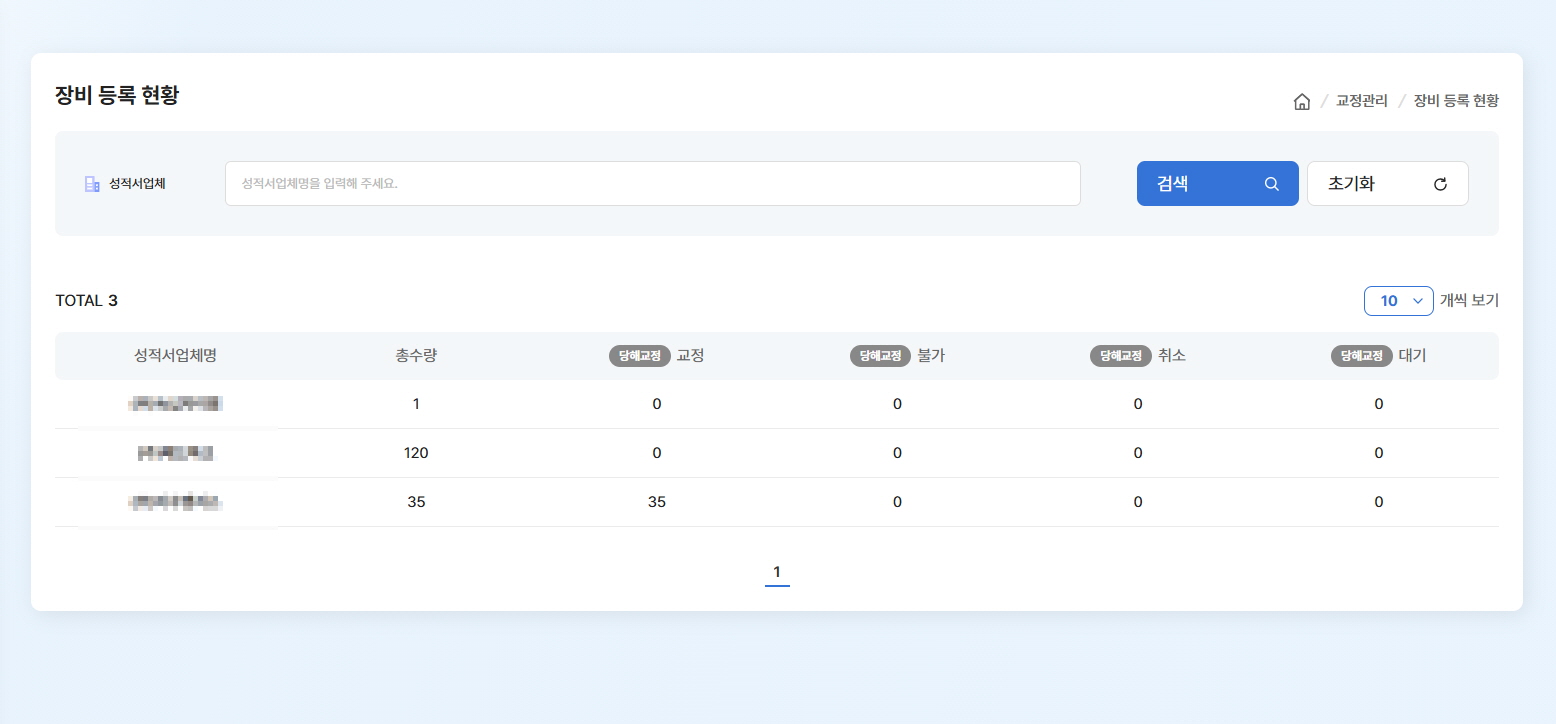
Task: Click the refresh arrow icon in 초기화
Action: 1440,184
